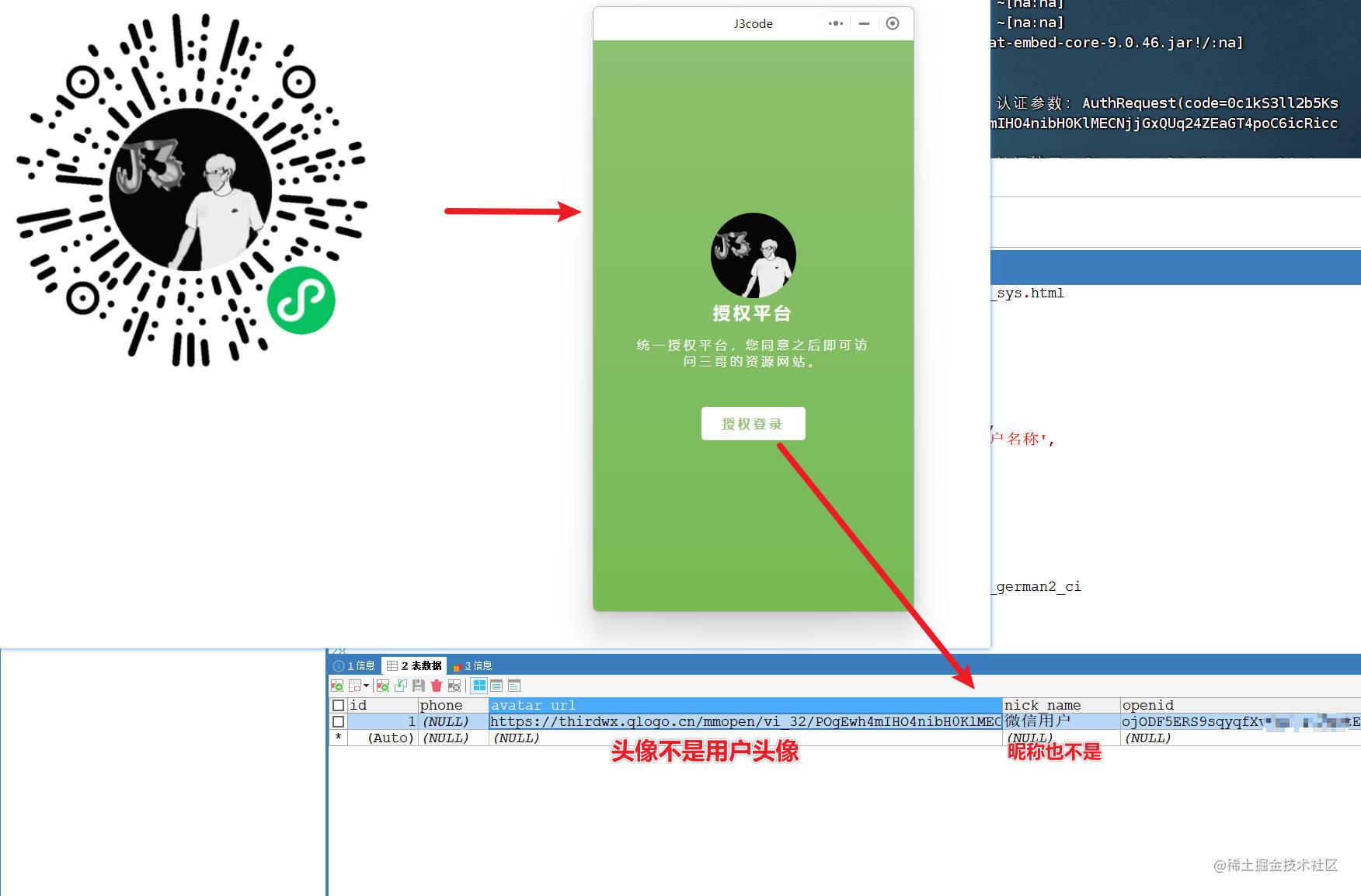Viewport: 1361px width, 896px height.
Task: Click the J3code title text
Action: tap(753, 23)
